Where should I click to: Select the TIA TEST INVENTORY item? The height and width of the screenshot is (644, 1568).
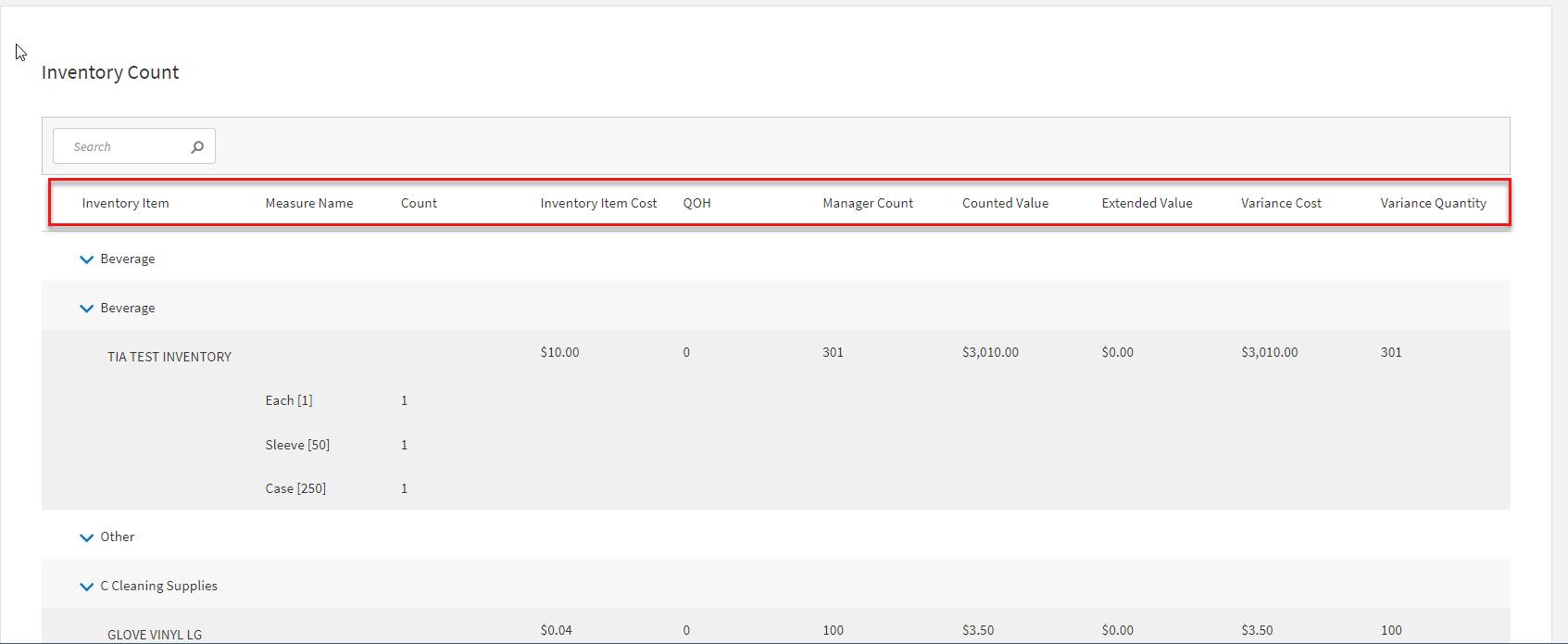(169, 357)
